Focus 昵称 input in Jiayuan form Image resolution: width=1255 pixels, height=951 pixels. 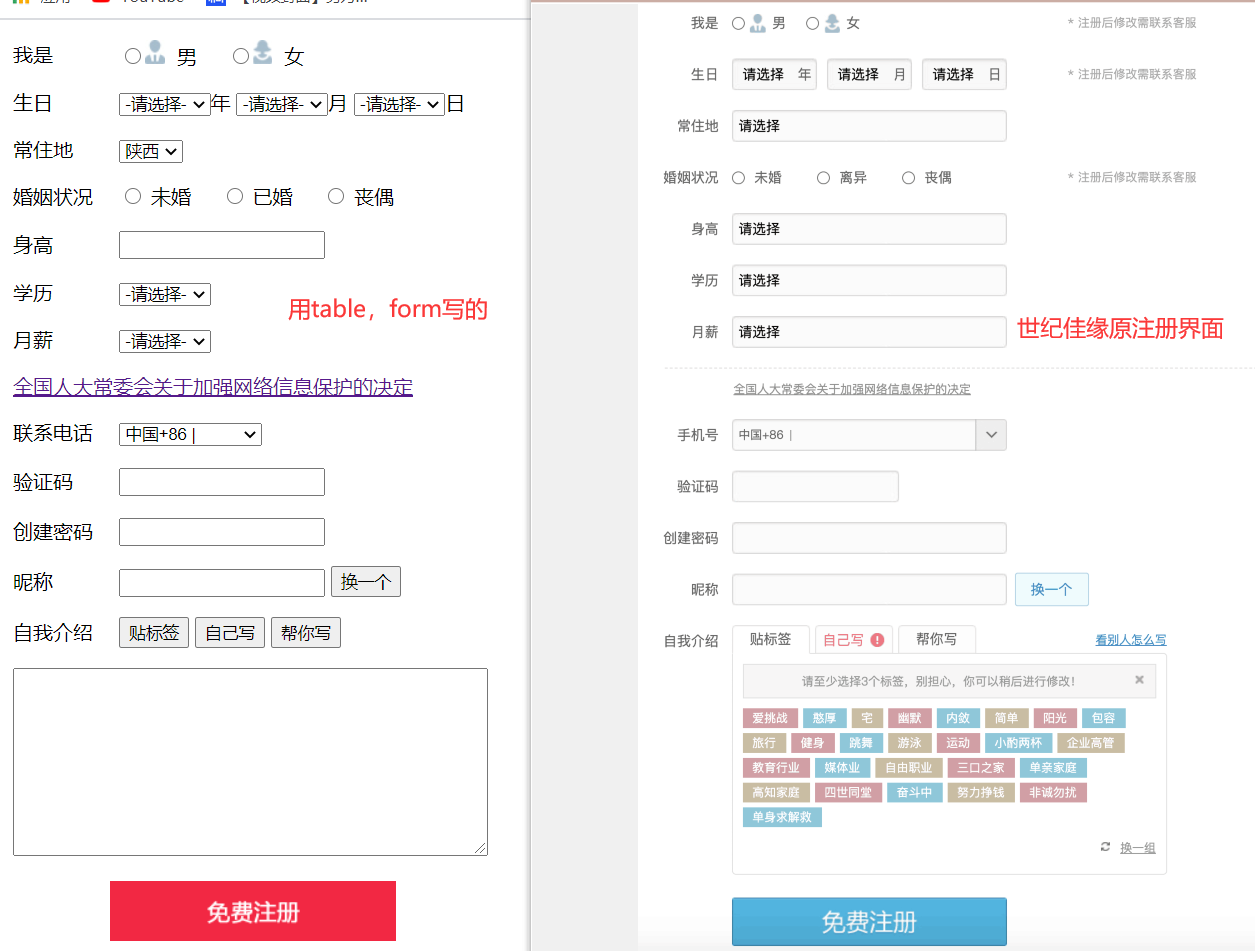click(869, 590)
